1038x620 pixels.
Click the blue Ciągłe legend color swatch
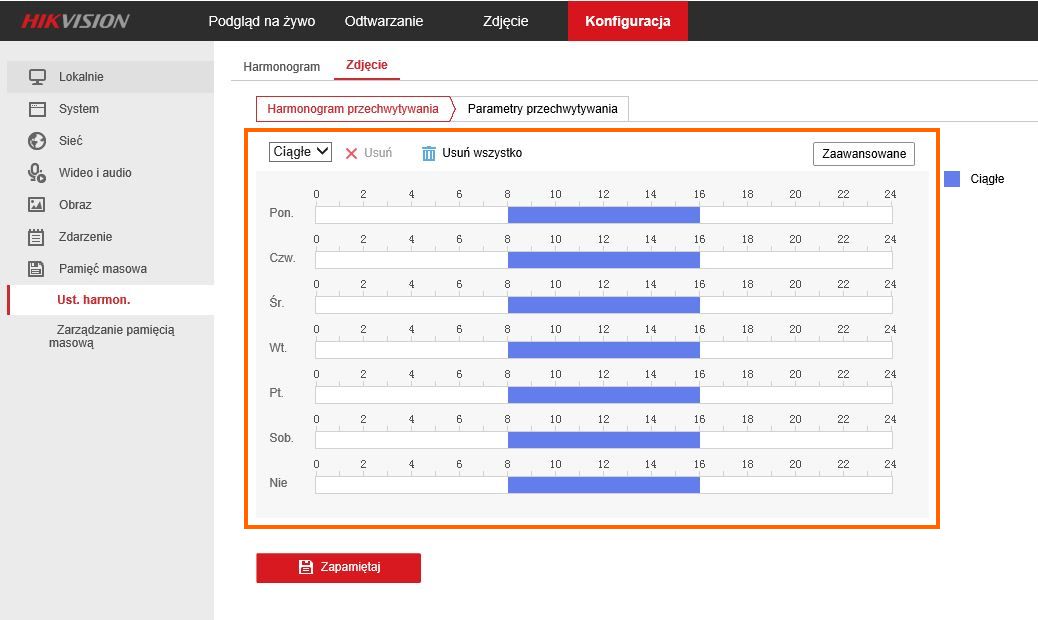tap(952, 179)
